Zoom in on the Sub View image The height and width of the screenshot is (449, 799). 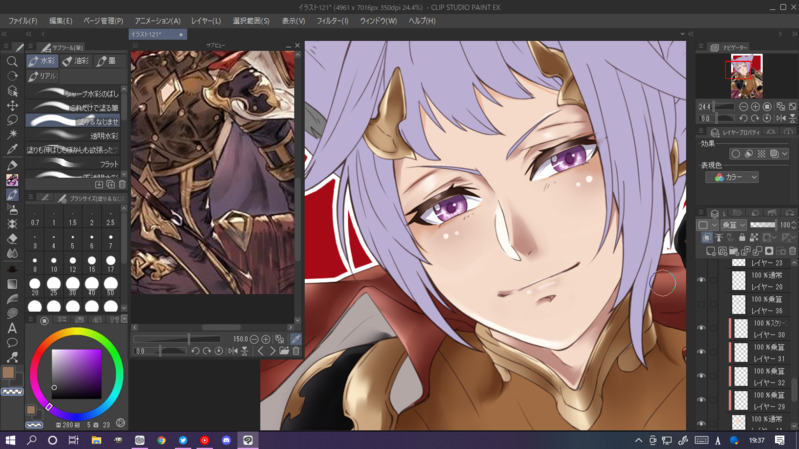click(x=266, y=339)
